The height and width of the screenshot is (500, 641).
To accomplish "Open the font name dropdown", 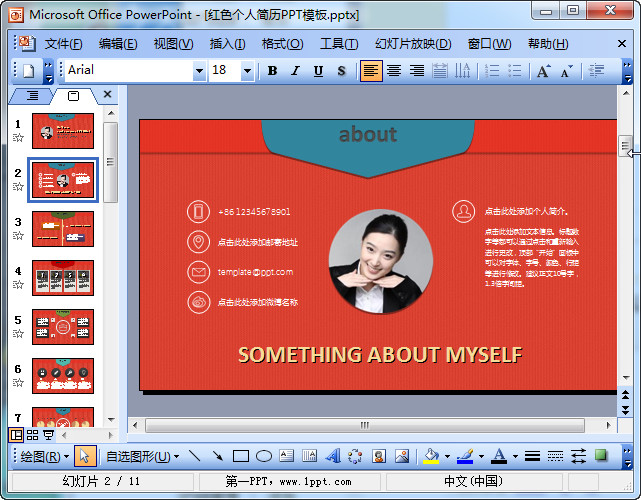I will [x=199, y=71].
